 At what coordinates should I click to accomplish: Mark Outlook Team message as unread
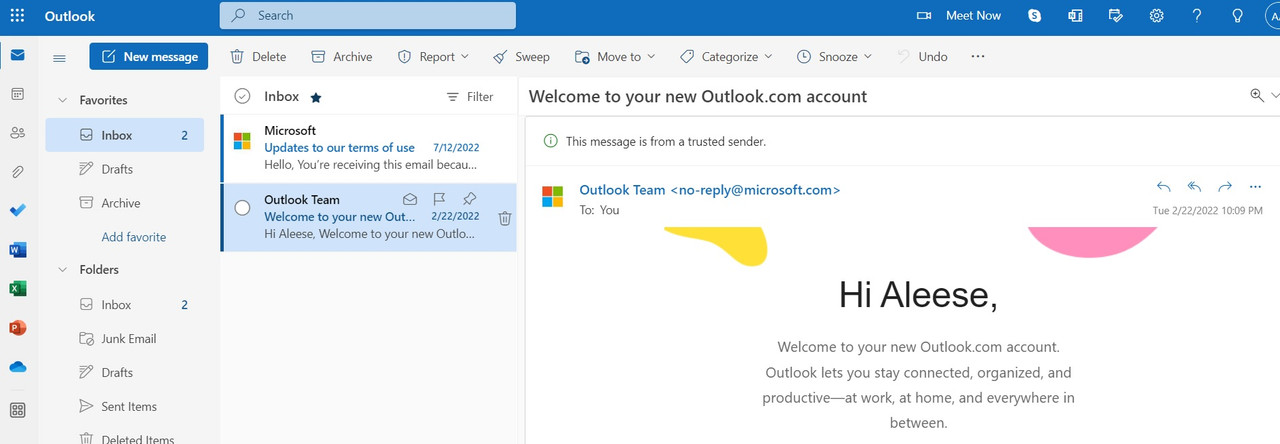click(x=410, y=199)
